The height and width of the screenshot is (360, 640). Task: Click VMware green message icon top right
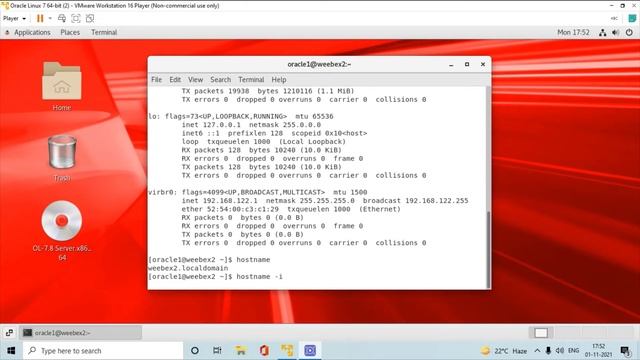[632, 18]
